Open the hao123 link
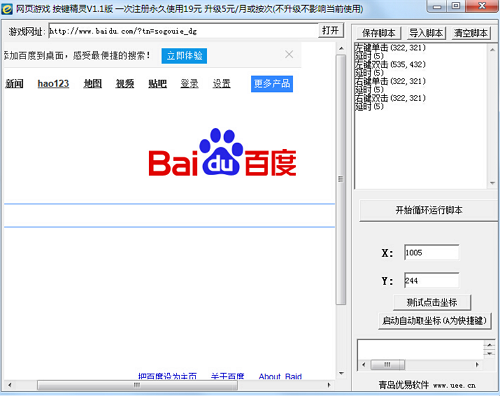Image resolution: width=500 pixels, height=396 pixels. 53,84
